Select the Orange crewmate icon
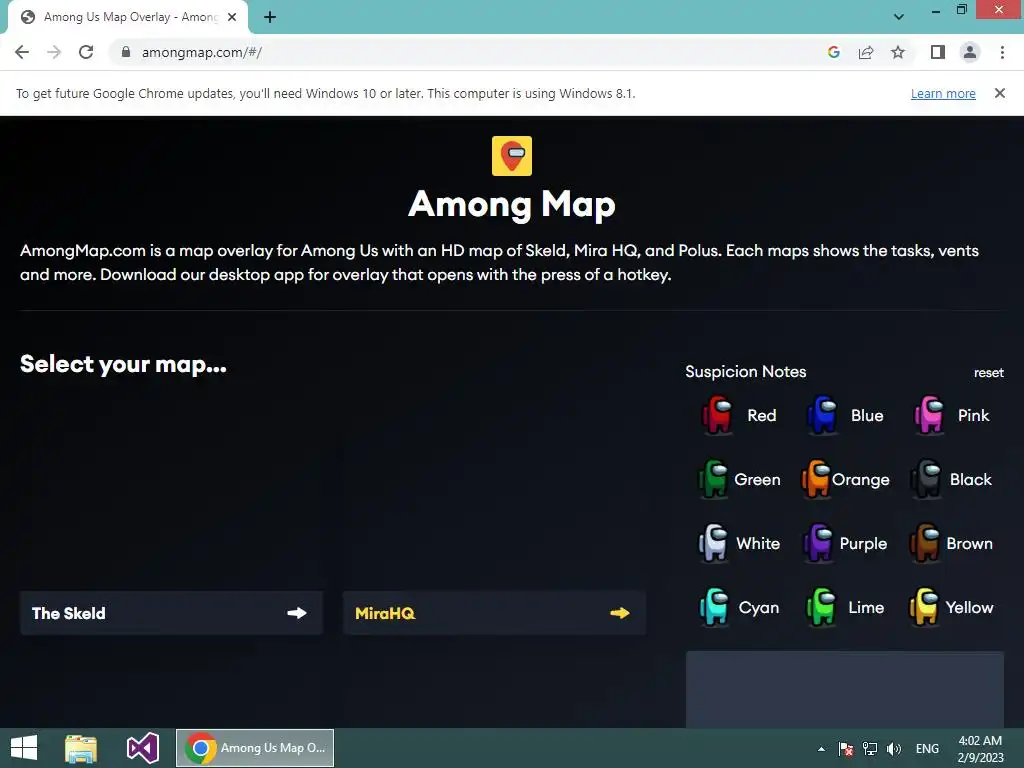Viewport: 1024px width, 768px height. tap(816, 479)
